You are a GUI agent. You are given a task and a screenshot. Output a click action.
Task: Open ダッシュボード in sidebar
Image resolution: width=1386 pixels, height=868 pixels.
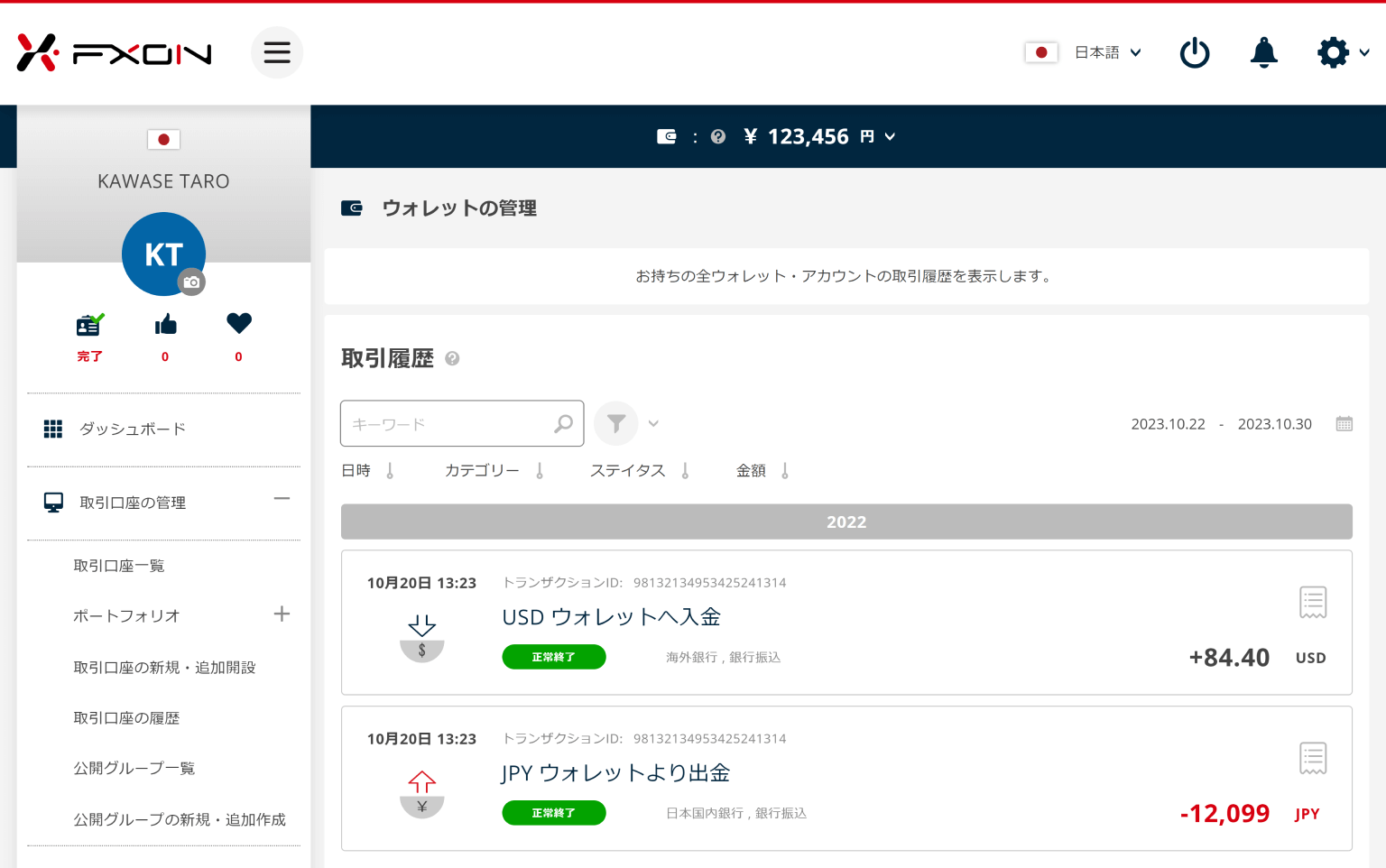pyautogui.click(x=133, y=429)
